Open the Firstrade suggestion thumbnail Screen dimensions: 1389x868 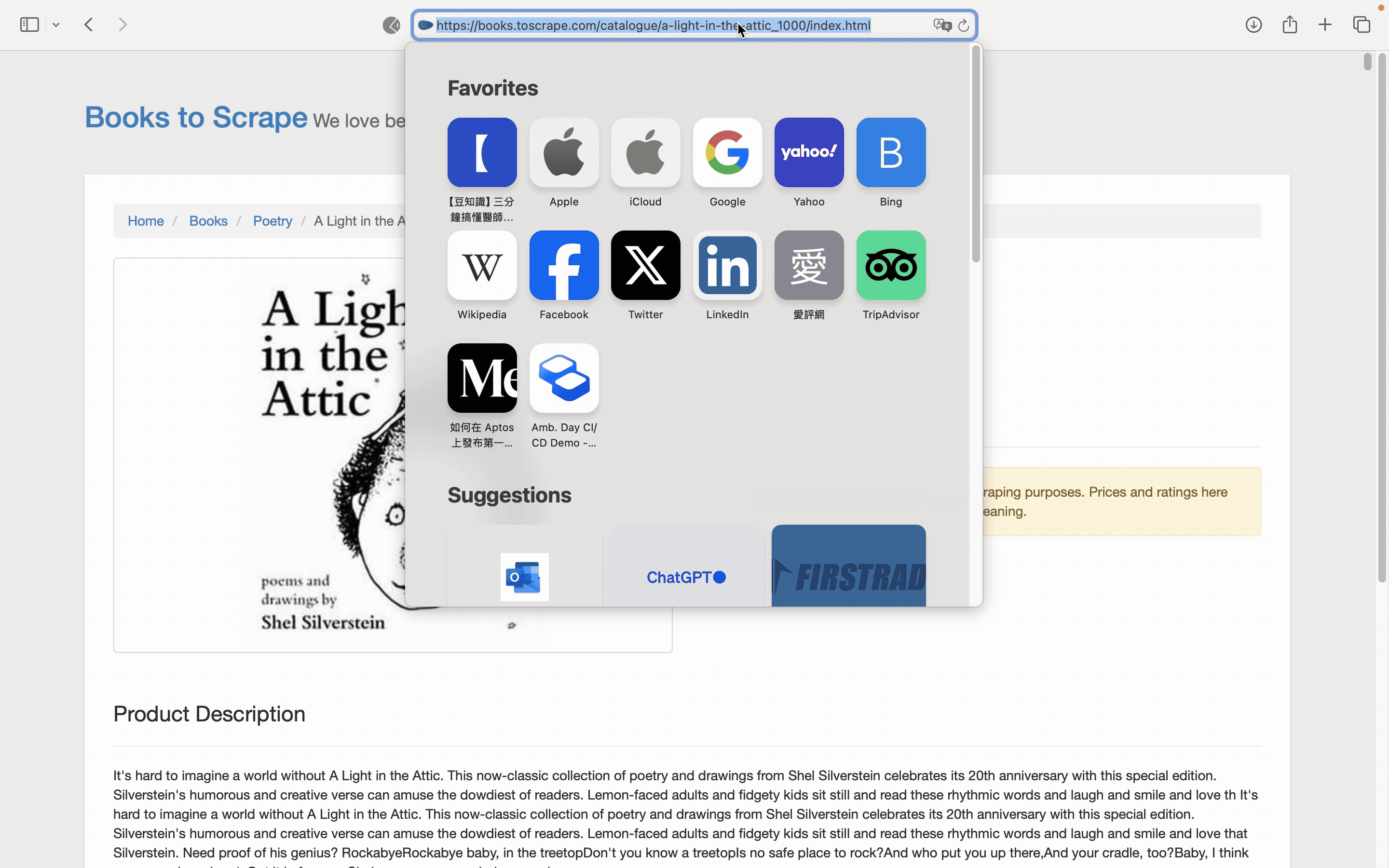[x=848, y=566]
